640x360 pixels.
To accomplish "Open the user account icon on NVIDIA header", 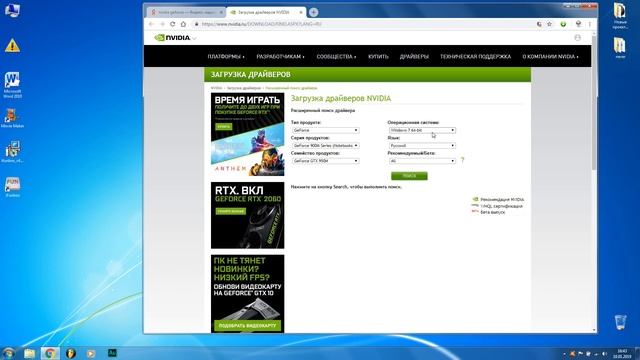I will tap(578, 38).
